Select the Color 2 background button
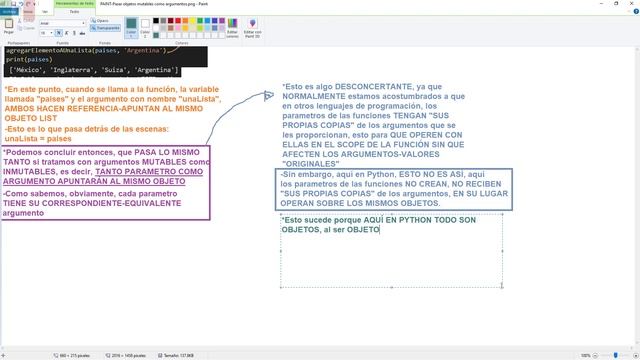Screen dimensions: 640x360 pos(145,28)
